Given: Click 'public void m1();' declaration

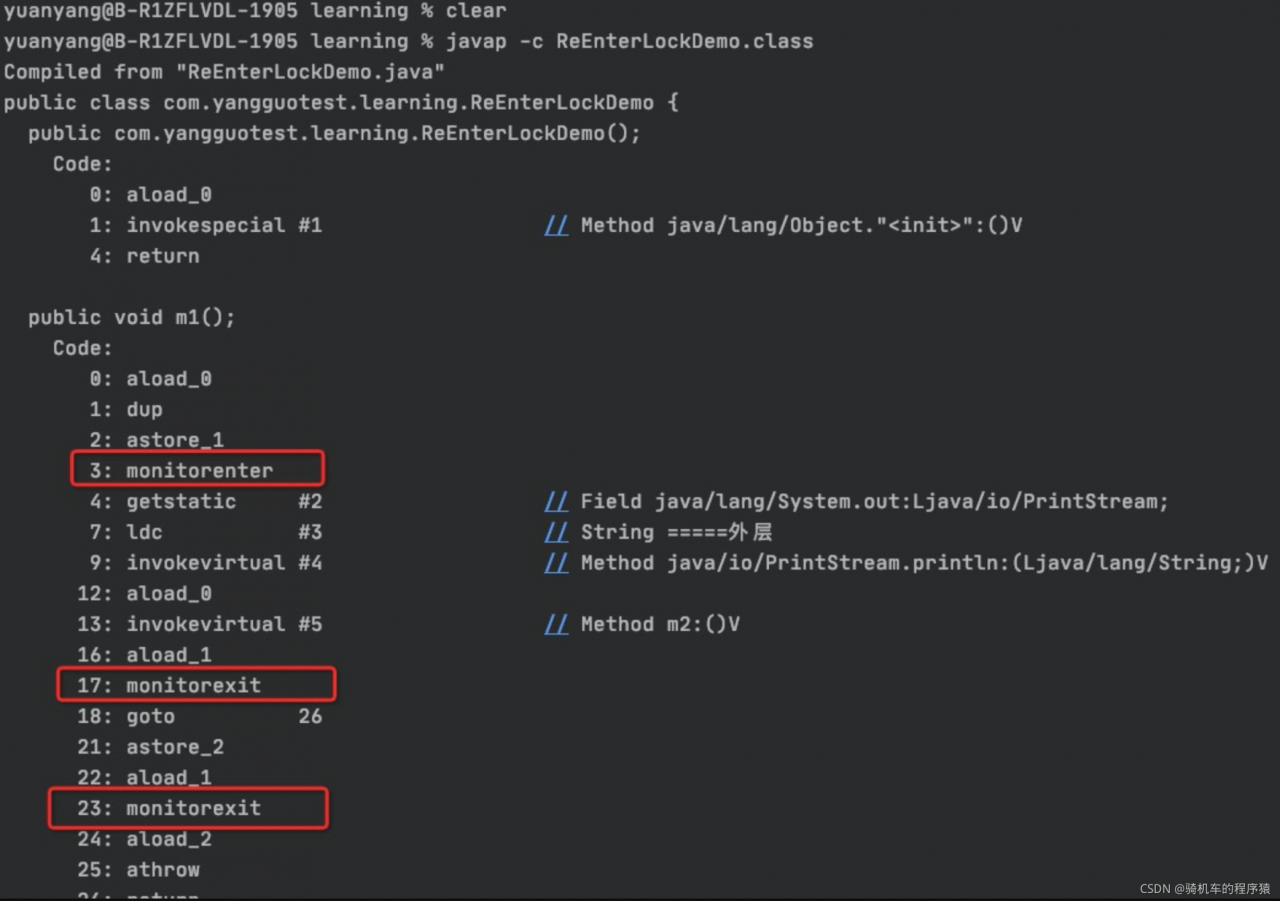Looking at the screenshot, I should (131, 317).
